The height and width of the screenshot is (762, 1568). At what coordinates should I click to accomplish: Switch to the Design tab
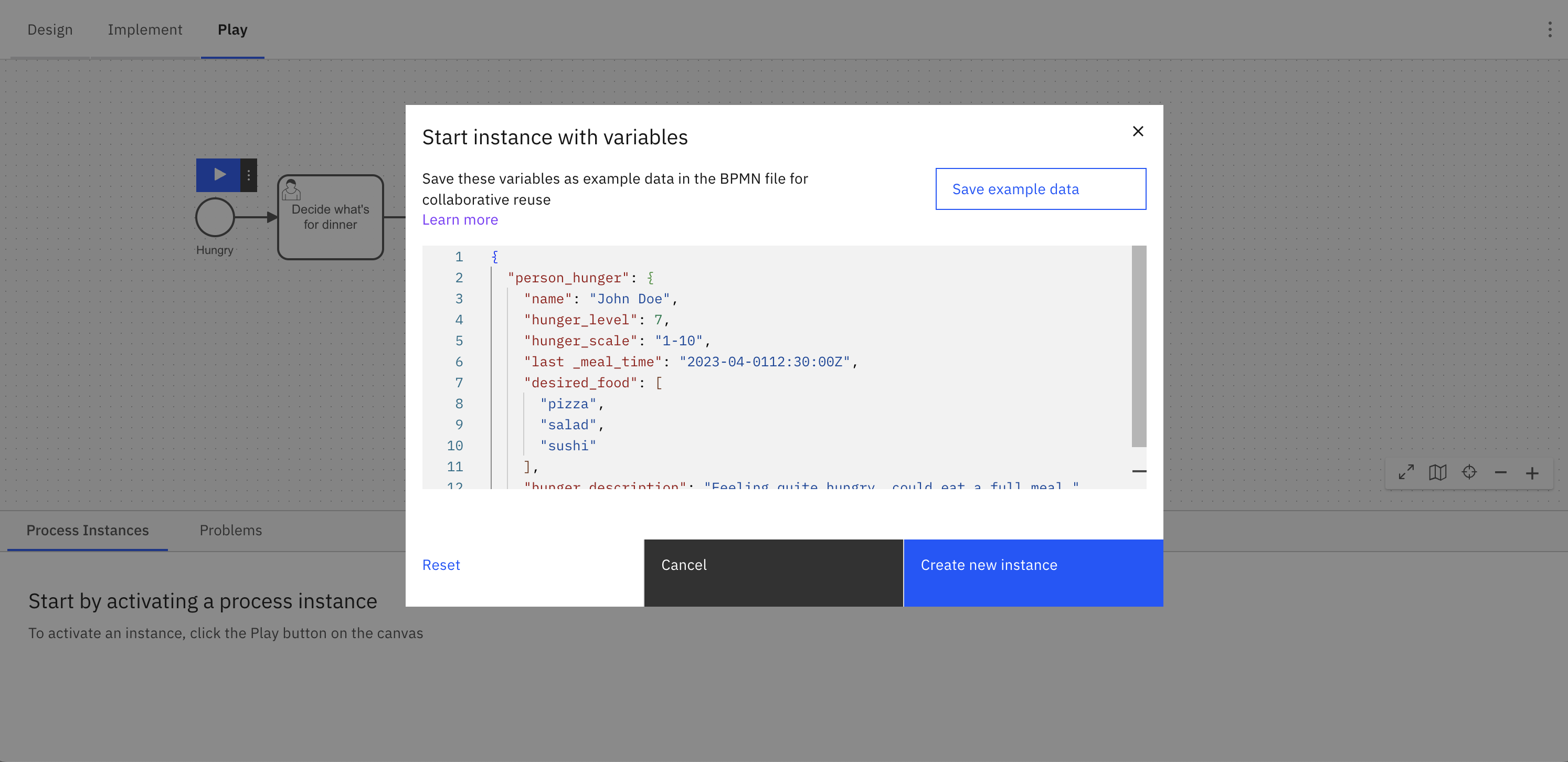click(x=49, y=29)
